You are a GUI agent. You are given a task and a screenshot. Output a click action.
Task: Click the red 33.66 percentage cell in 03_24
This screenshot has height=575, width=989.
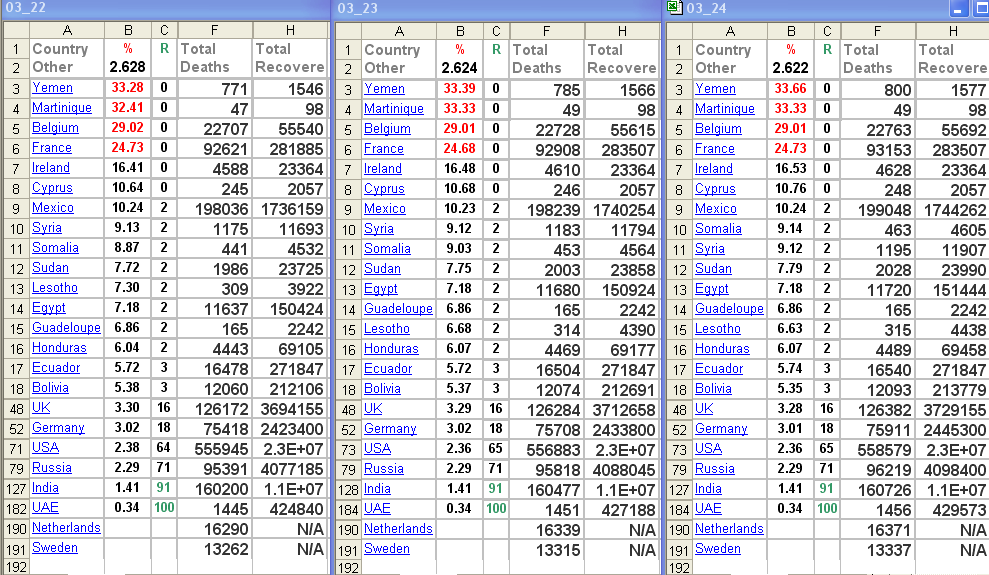tap(791, 88)
